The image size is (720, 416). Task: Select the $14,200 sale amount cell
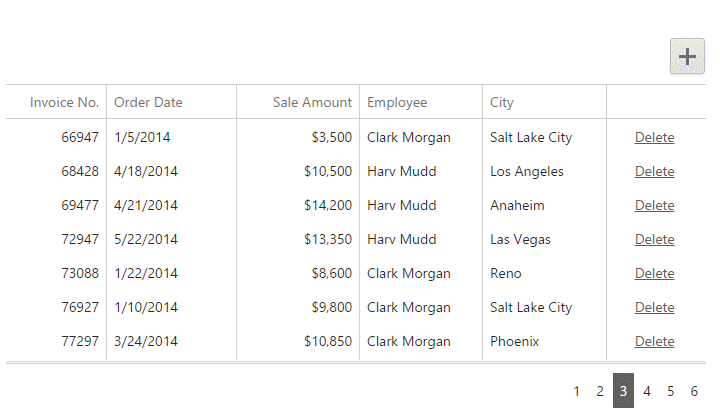[x=298, y=205]
